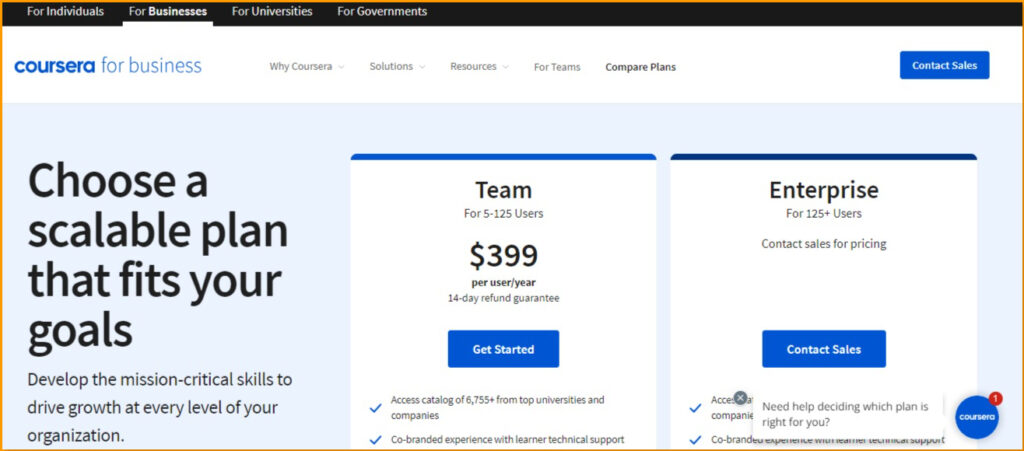Dismiss the help popup with x icon
This screenshot has height=451, width=1024.
coord(740,397)
